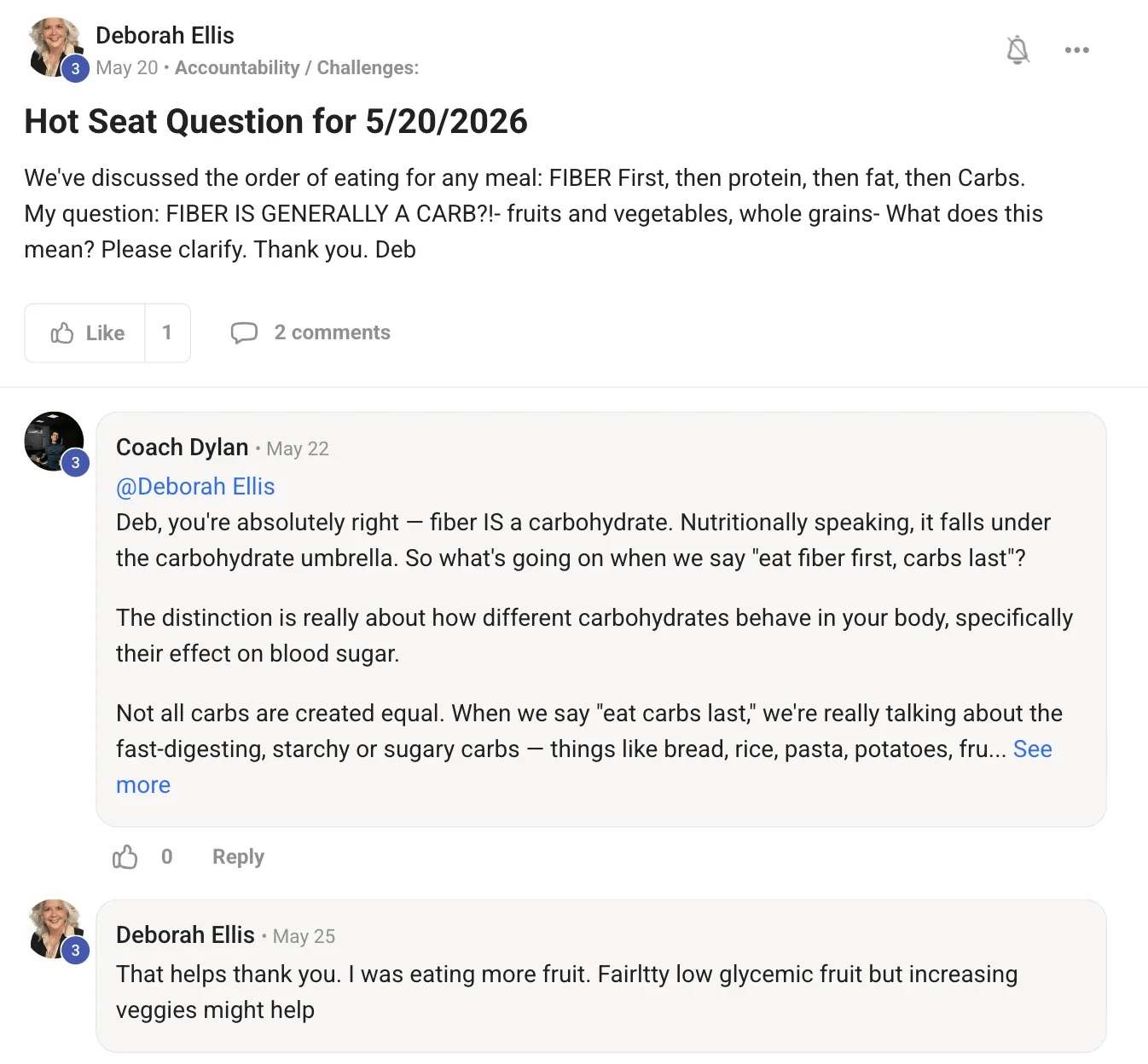Like Coach Dylan's comment with thumbs-up icon

pyautogui.click(x=125, y=857)
